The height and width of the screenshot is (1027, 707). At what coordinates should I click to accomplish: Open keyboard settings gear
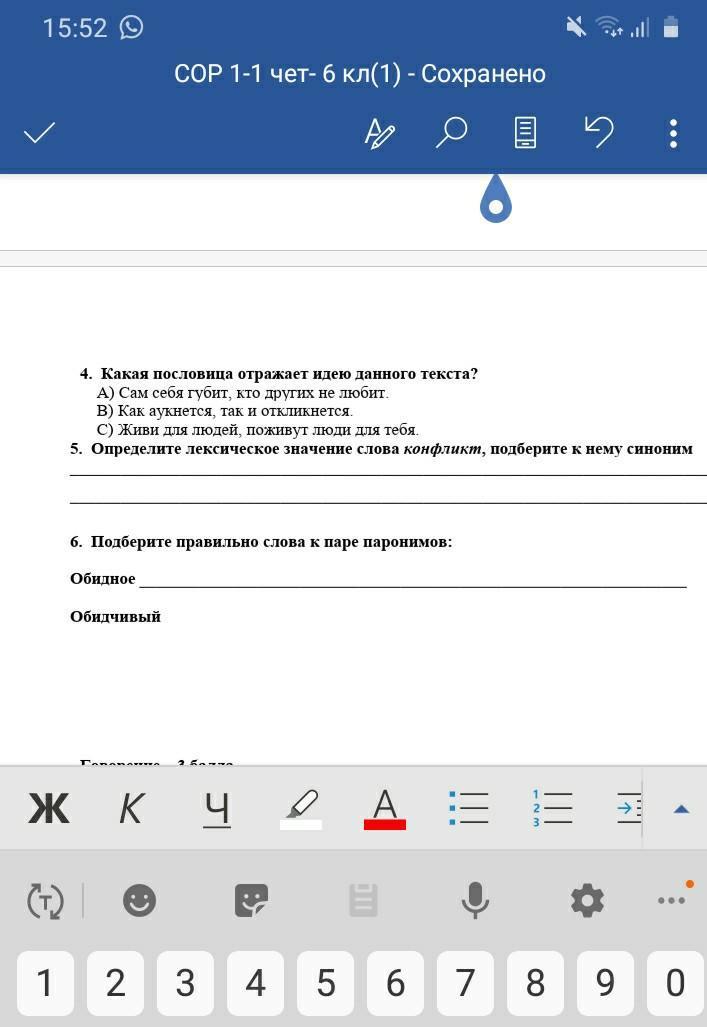click(x=587, y=900)
